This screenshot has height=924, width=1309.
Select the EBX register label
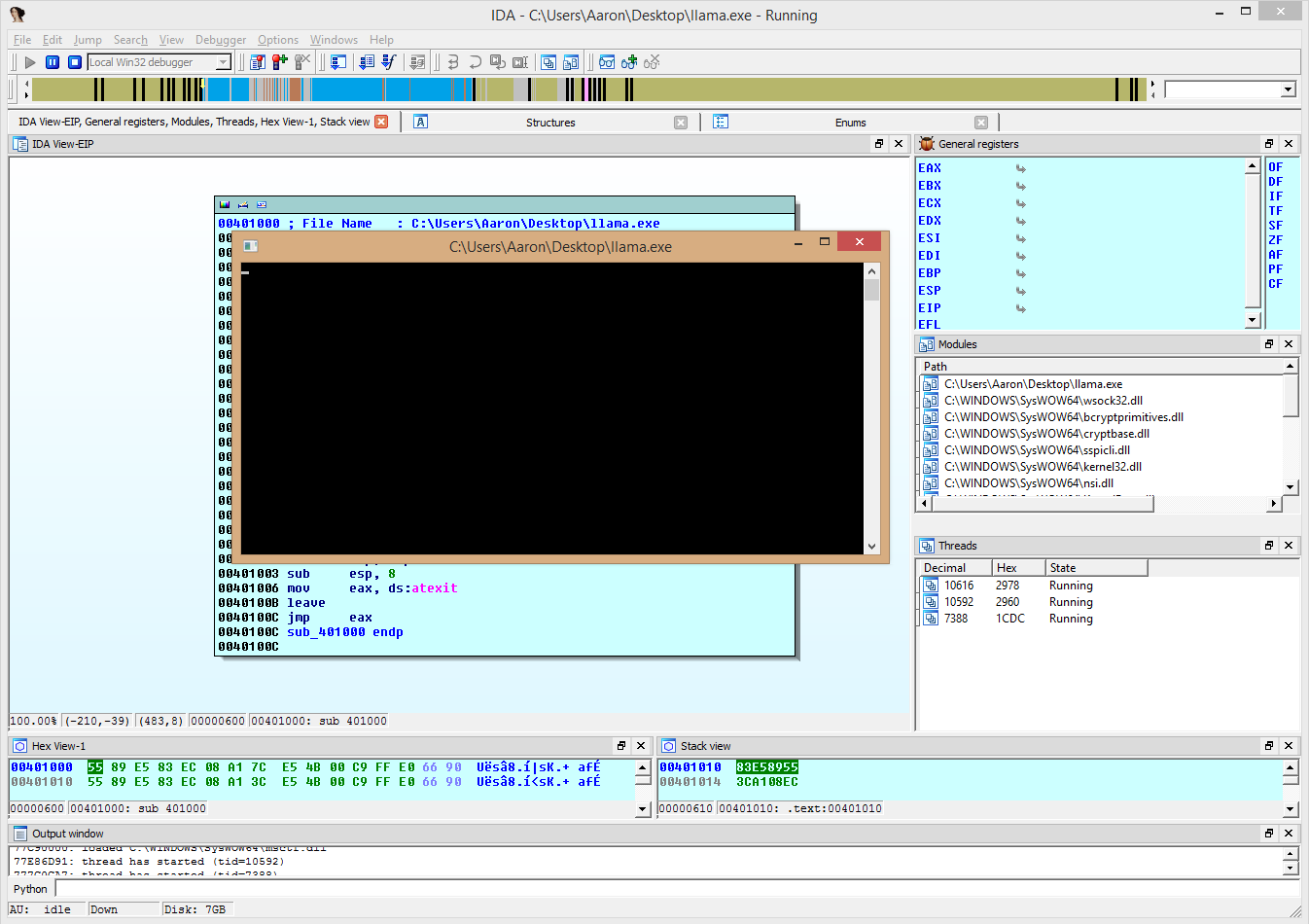pyautogui.click(x=930, y=186)
